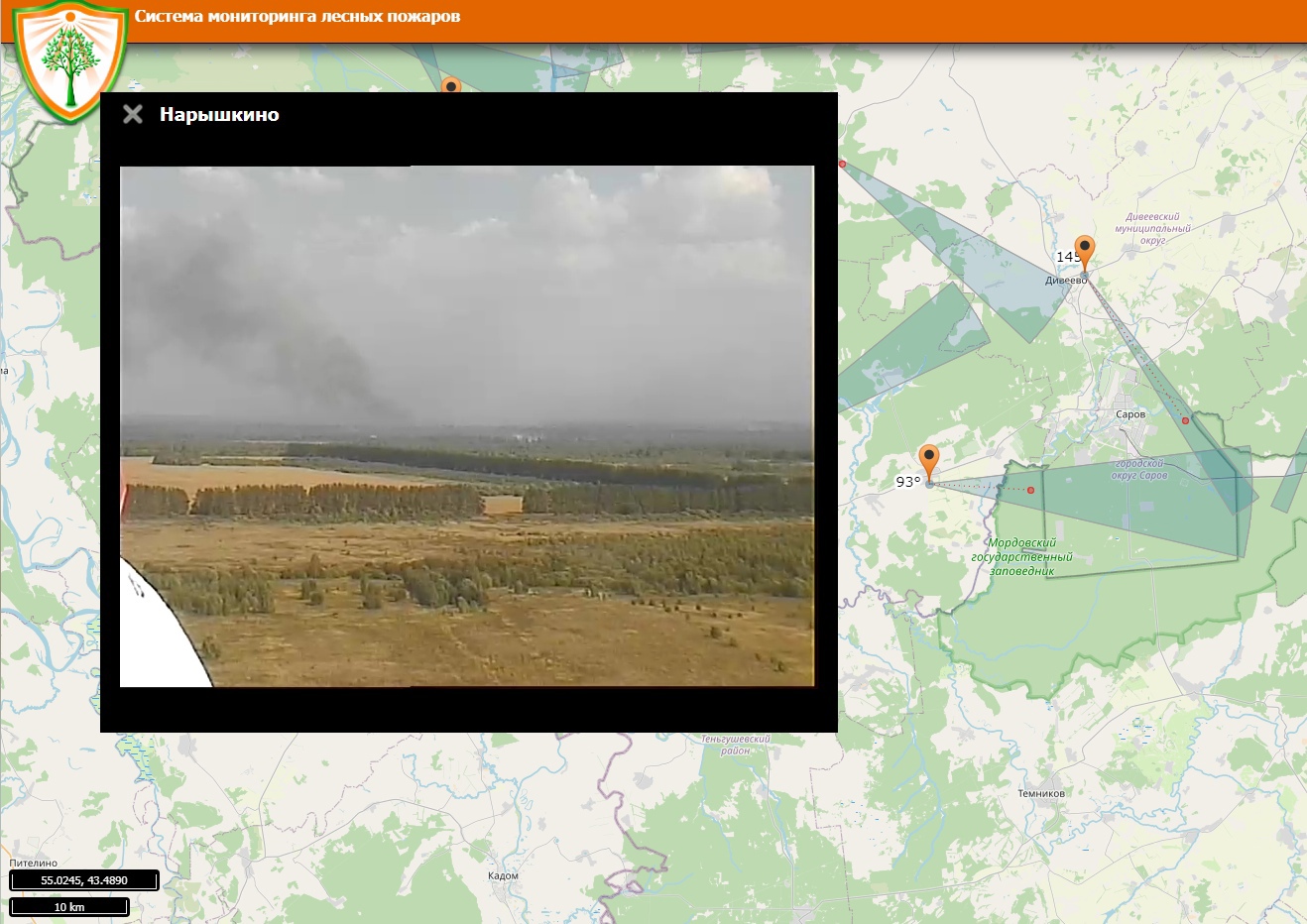Image resolution: width=1307 pixels, height=924 pixels.
Task: Click the Нарышкино popup title
Action: pyautogui.click(x=219, y=115)
